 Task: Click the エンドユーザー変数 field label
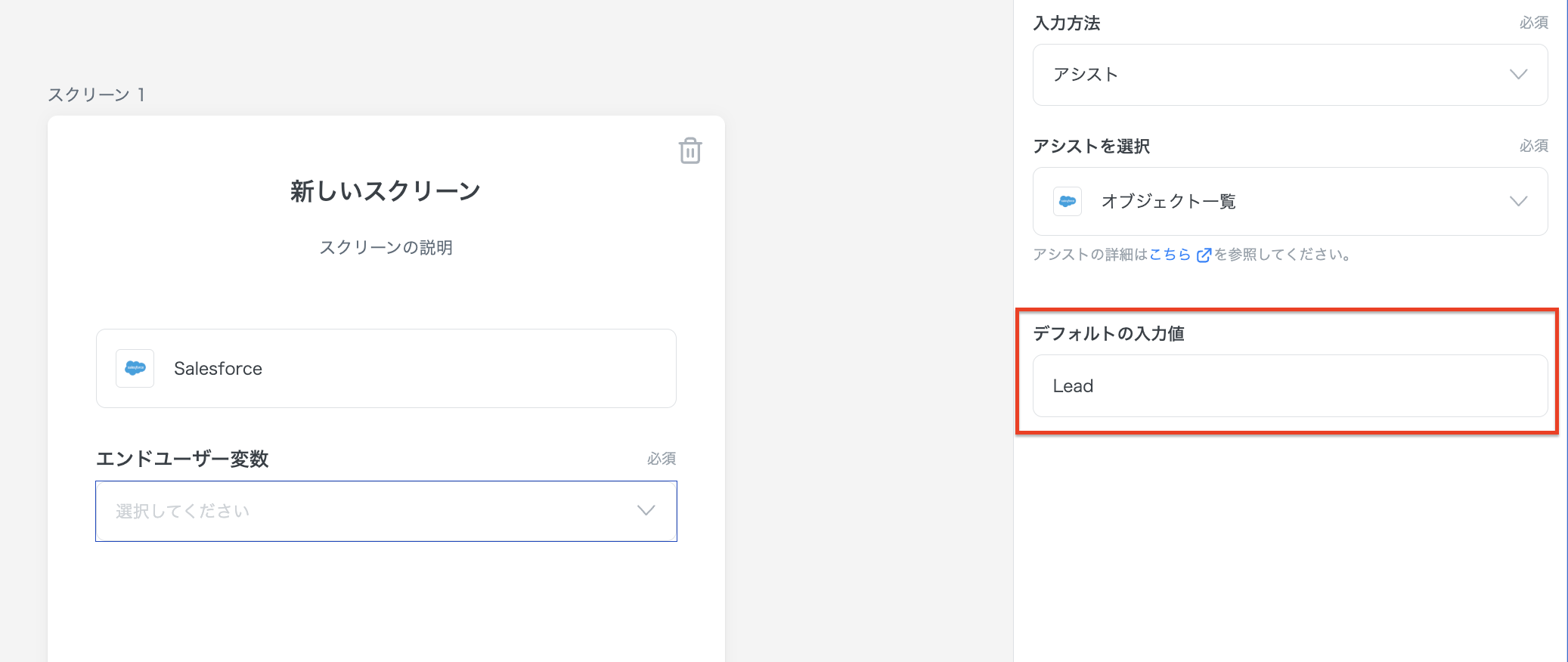(x=182, y=459)
